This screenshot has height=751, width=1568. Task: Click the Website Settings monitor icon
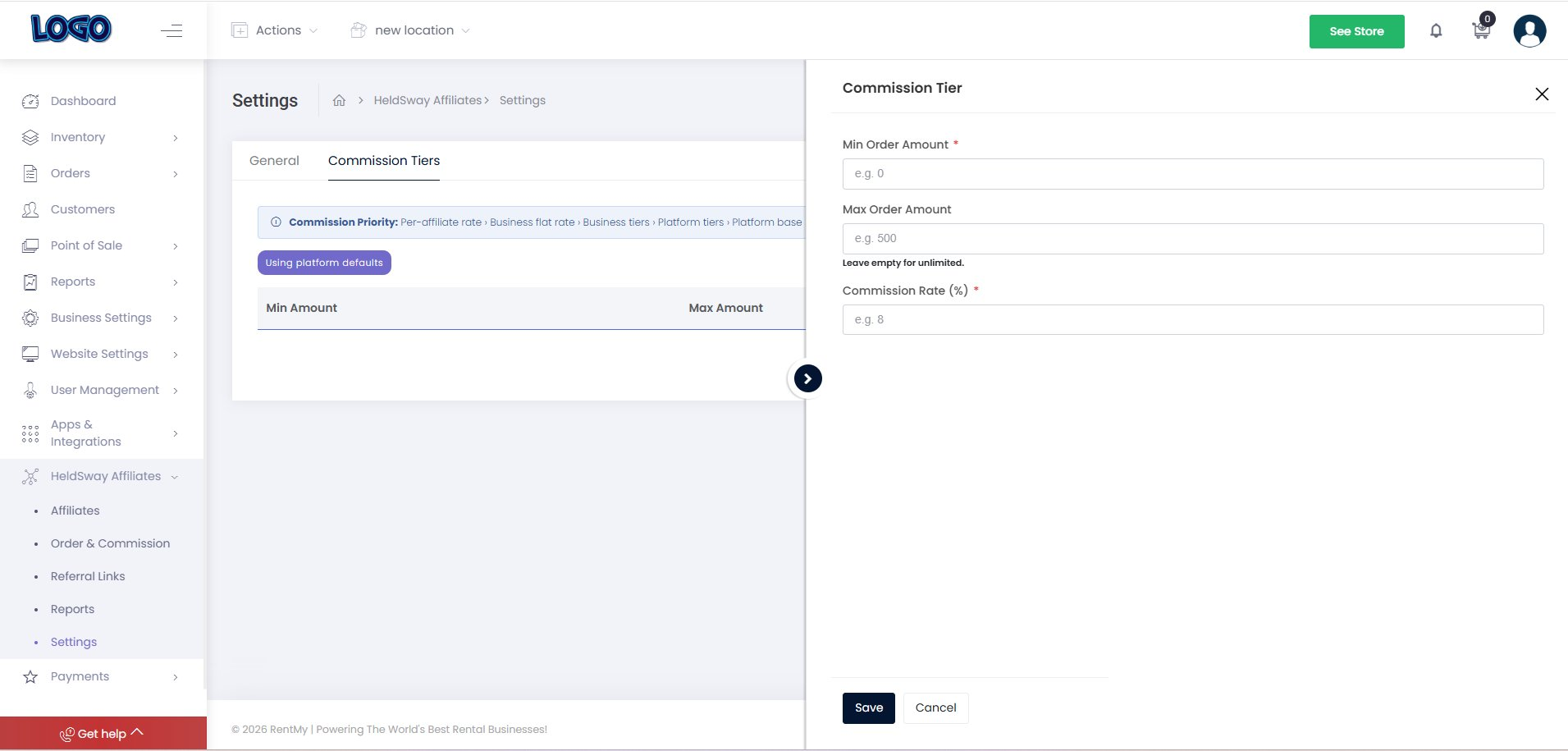pyautogui.click(x=30, y=354)
